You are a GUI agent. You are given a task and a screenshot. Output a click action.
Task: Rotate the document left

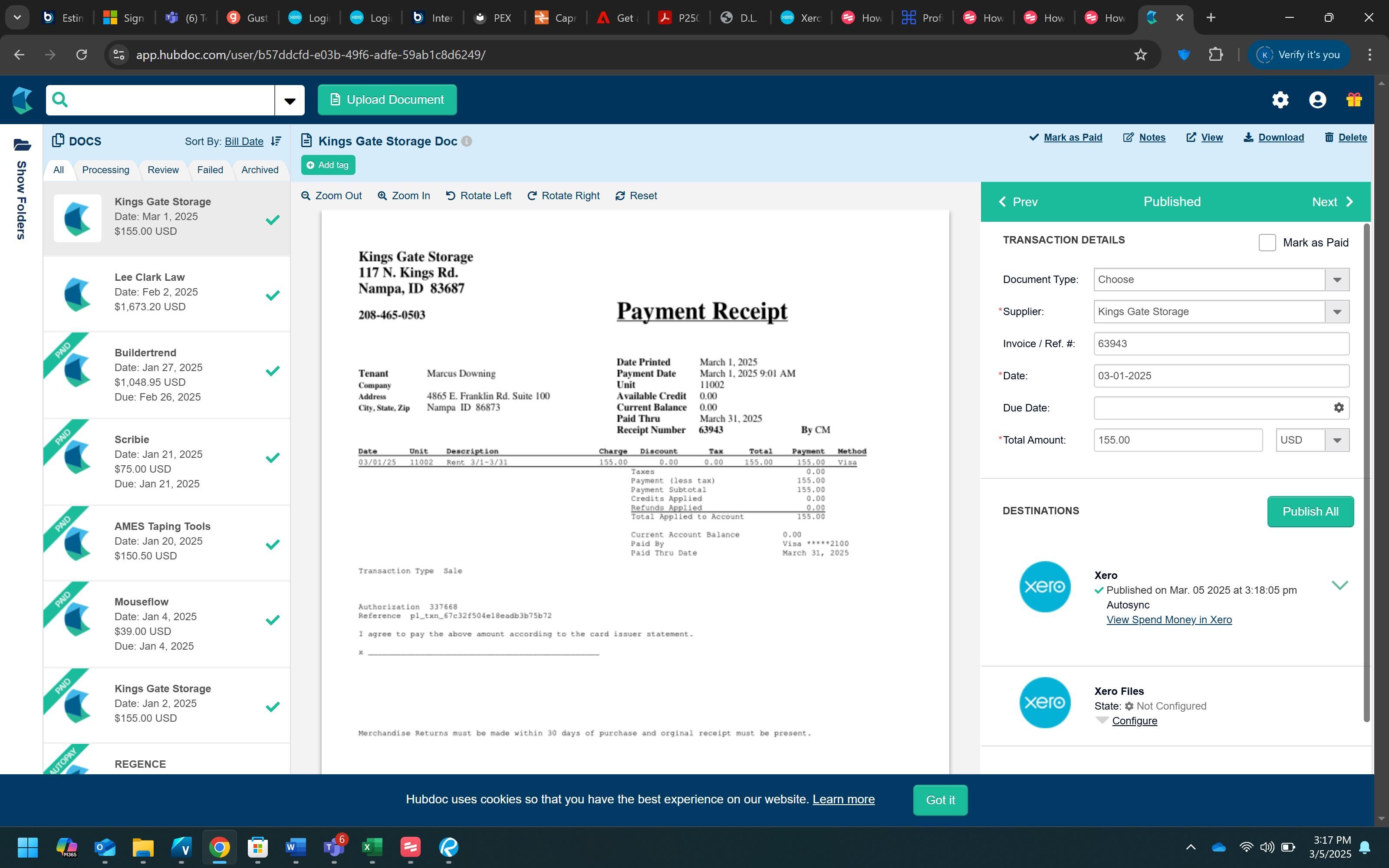478,196
